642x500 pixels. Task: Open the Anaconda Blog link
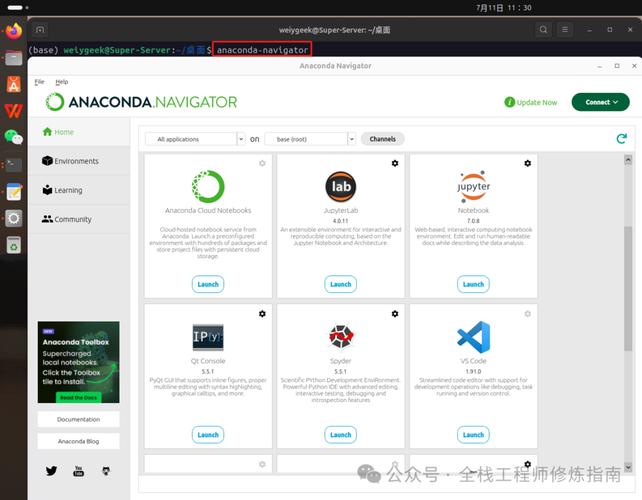point(79,441)
